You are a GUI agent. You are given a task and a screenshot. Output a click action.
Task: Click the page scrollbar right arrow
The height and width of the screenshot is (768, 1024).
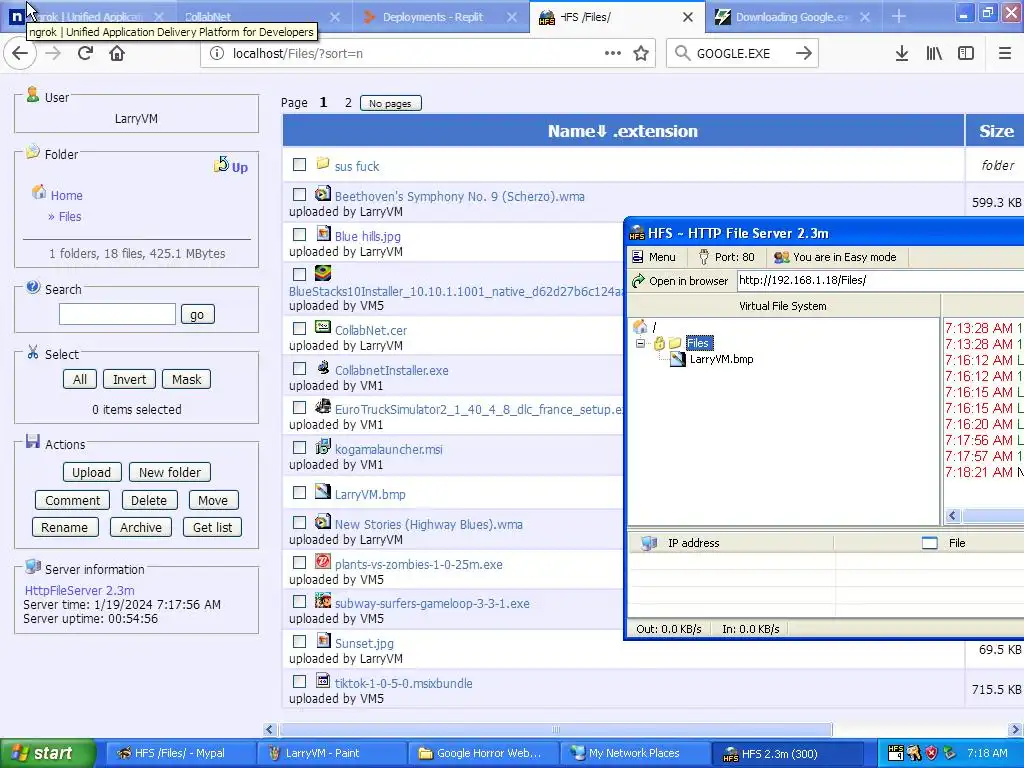click(1016, 729)
